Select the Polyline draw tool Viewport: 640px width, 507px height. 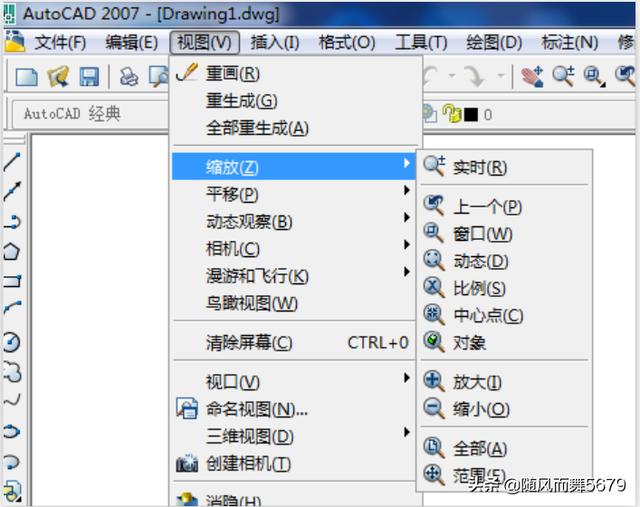tap(12, 222)
